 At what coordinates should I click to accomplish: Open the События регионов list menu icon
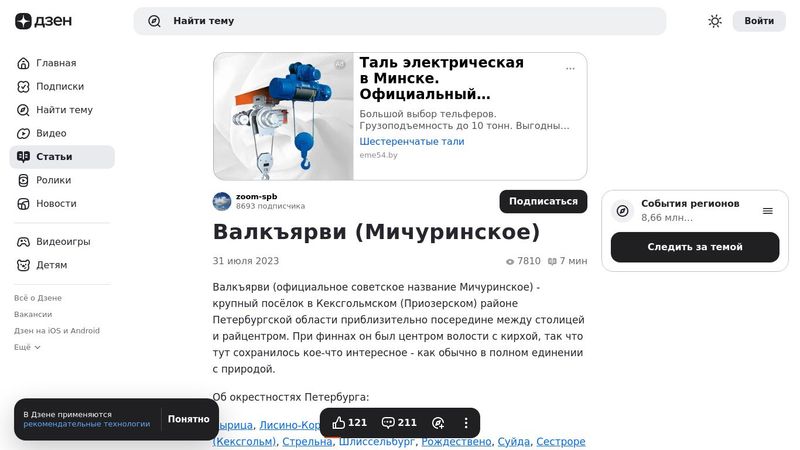point(767,211)
